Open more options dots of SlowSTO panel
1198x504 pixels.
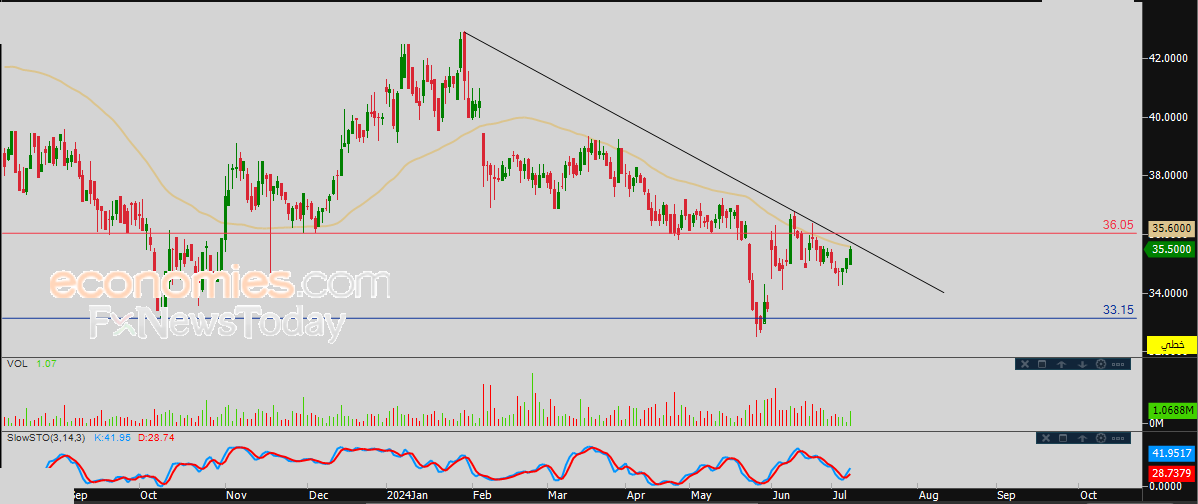click(x=1118, y=438)
